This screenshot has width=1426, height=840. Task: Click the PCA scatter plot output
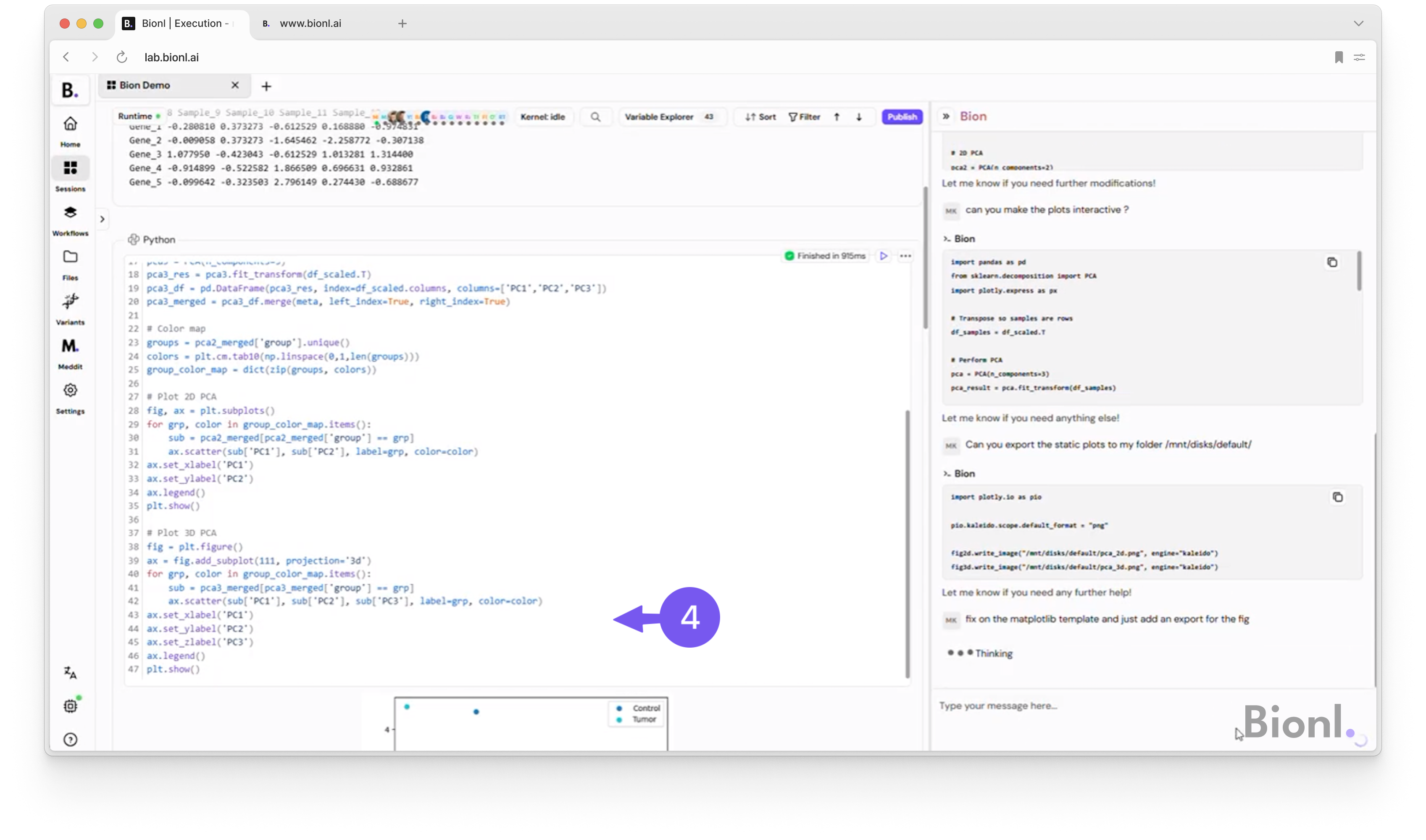531,724
